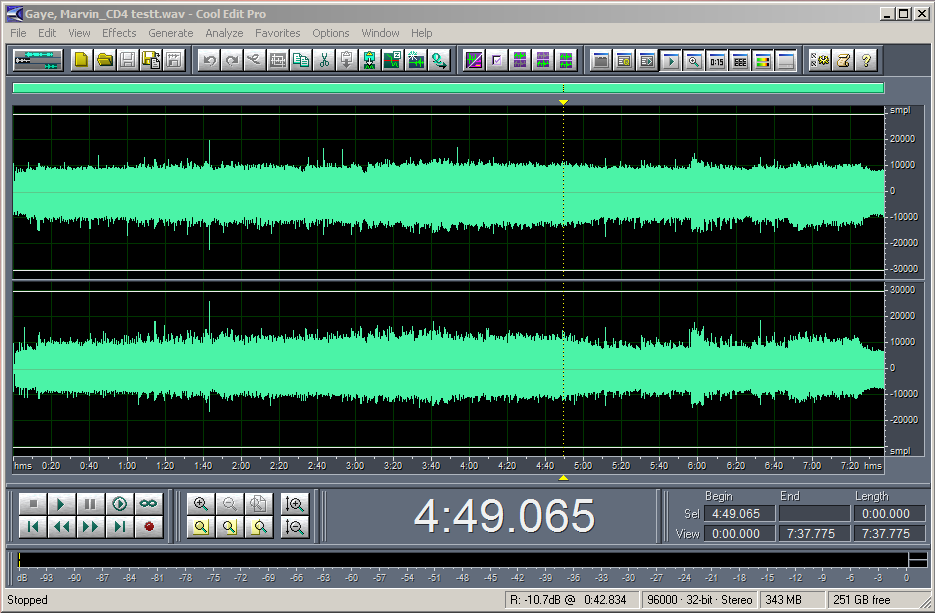Toggle the spectral view icon
935x613 pixels.
(474, 60)
